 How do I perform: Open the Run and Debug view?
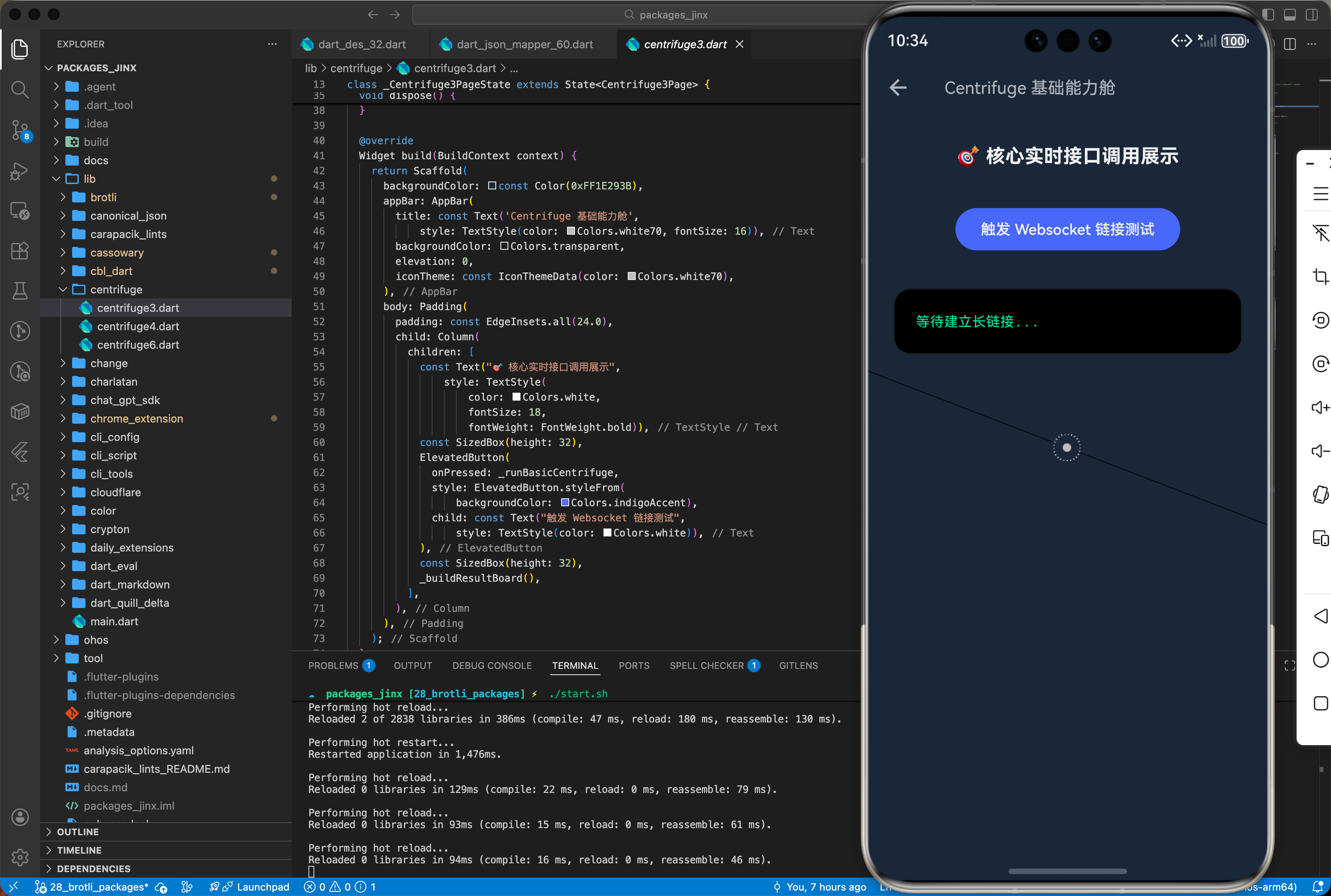click(x=20, y=170)
